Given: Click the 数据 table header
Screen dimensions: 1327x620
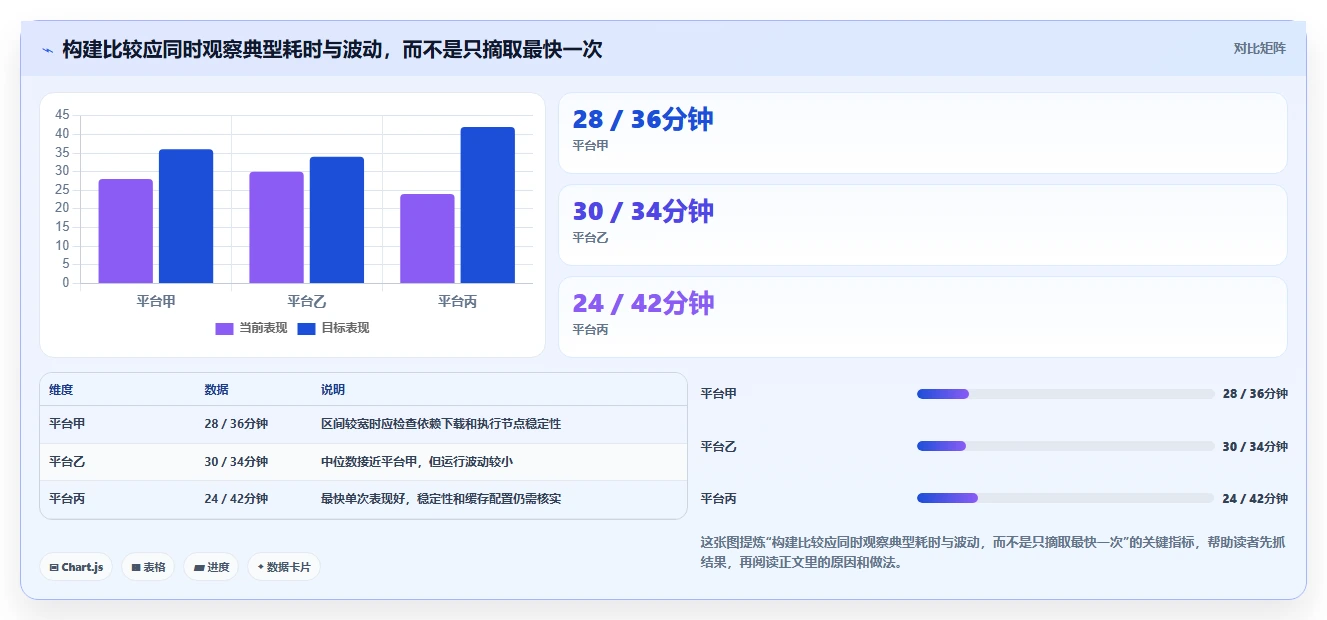Looking at the screenshot, I should (x=217, y=390).
